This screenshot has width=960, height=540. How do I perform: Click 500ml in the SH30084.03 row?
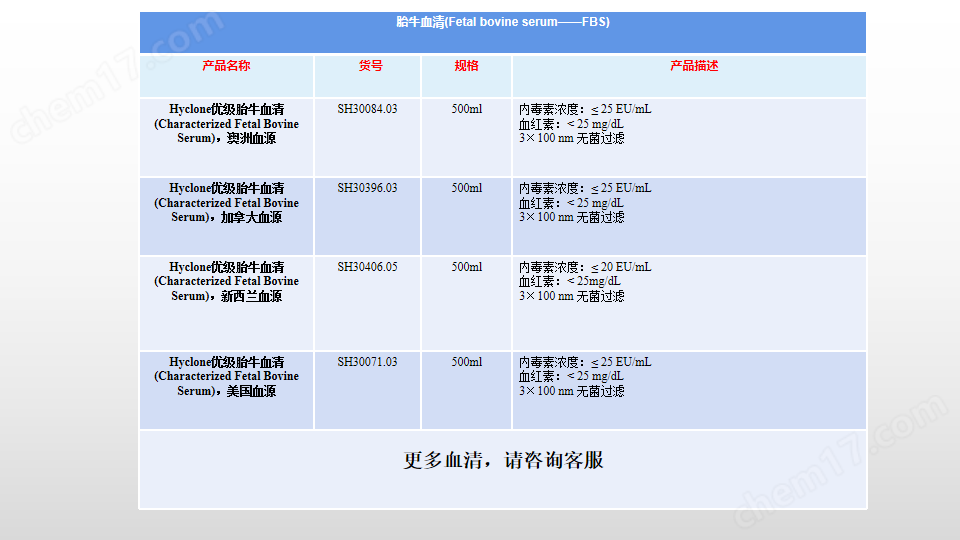[467, 109]
